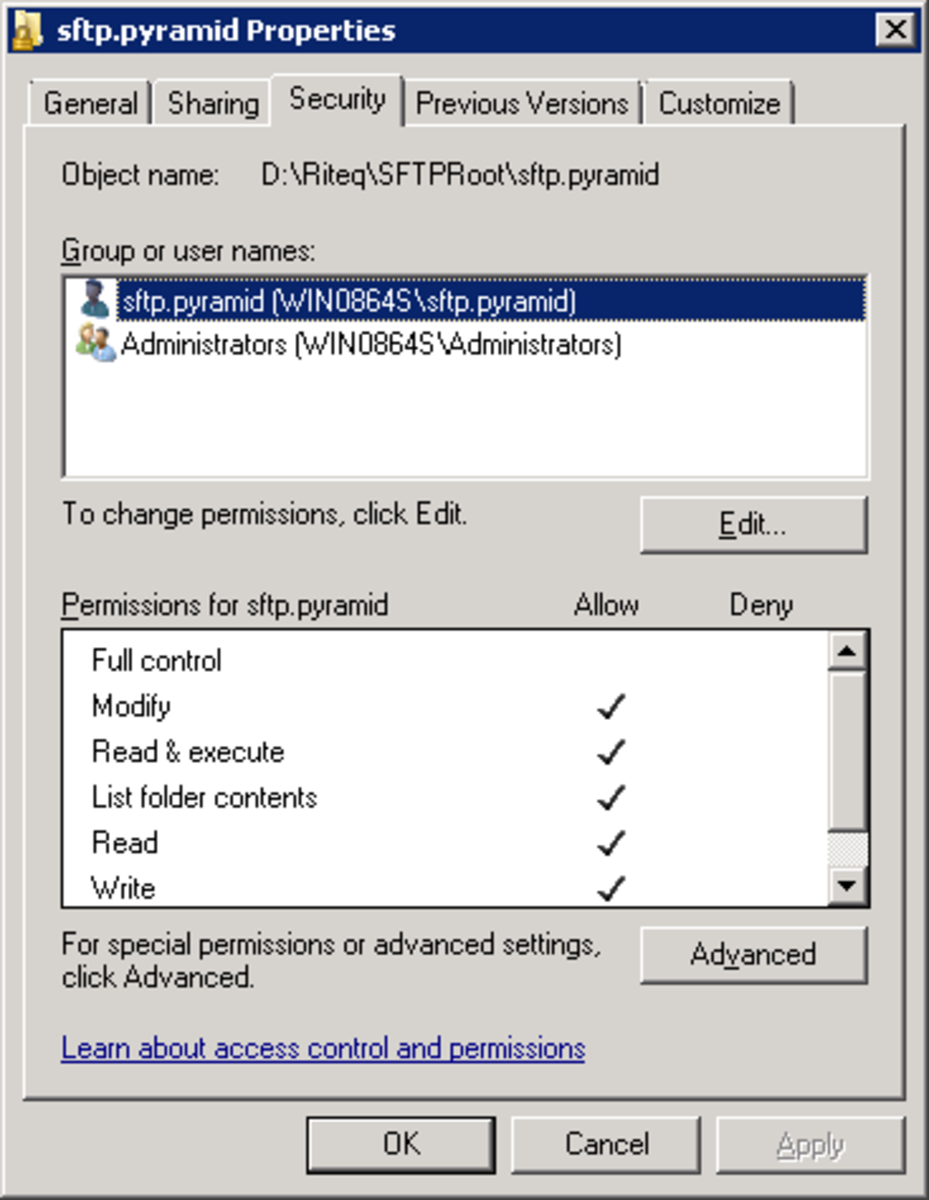This screenshot has width=929, height=1200.
Task: Confirm changes with the OK button
Action: (x=400, y=1144)
